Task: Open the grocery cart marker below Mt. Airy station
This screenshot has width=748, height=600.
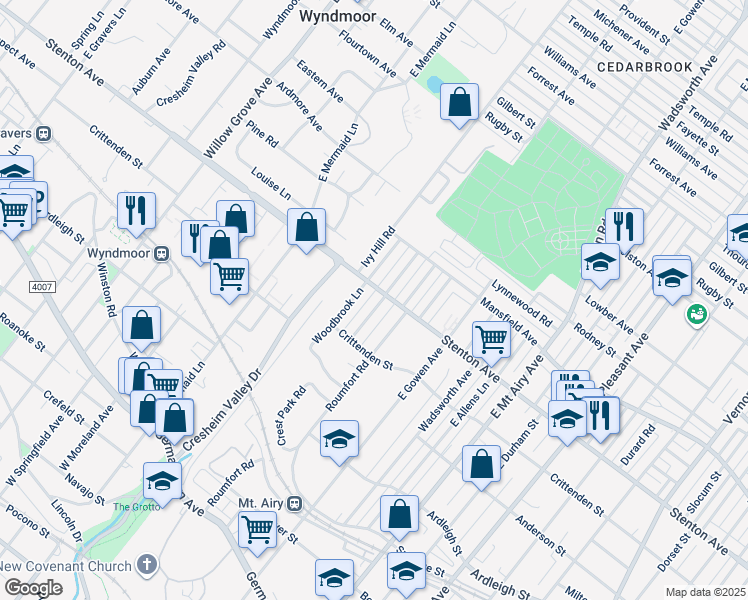Action: coord(258,533)
